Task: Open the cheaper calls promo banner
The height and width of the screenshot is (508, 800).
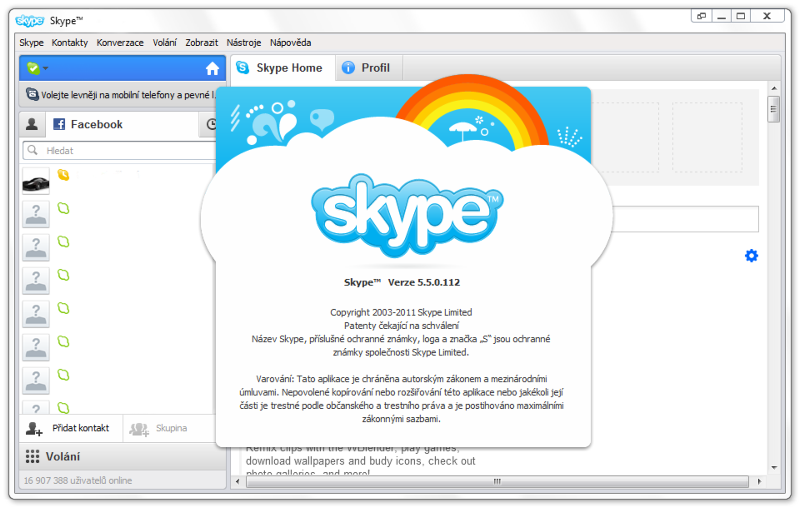Action: pos(120,95)
